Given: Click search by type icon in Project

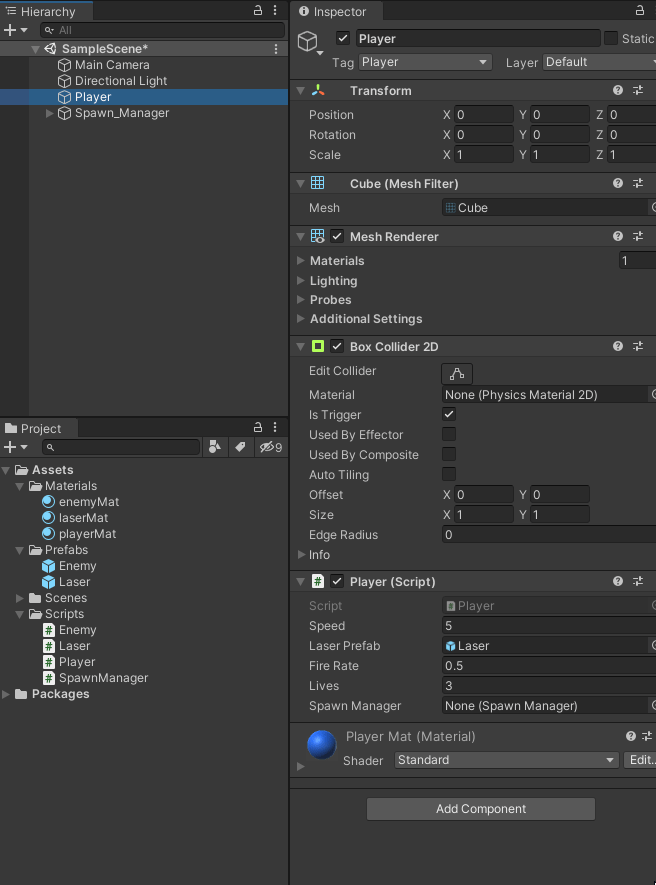Looking at the screenshot, I should (215, 447).
